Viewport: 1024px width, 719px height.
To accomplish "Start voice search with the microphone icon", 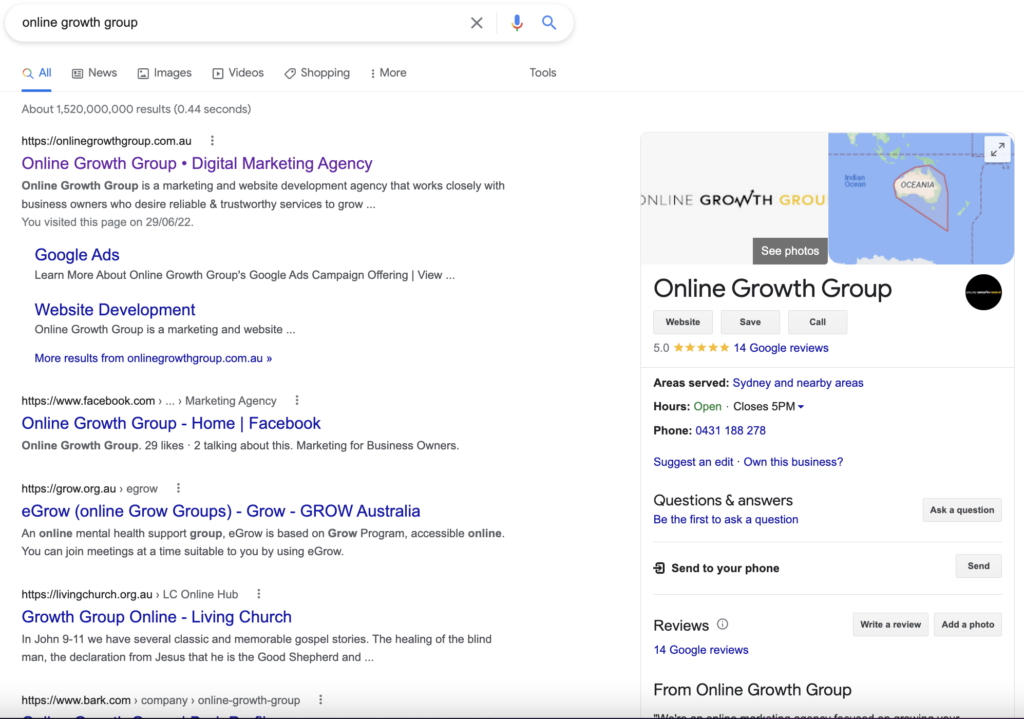I will tap(517, 23).
